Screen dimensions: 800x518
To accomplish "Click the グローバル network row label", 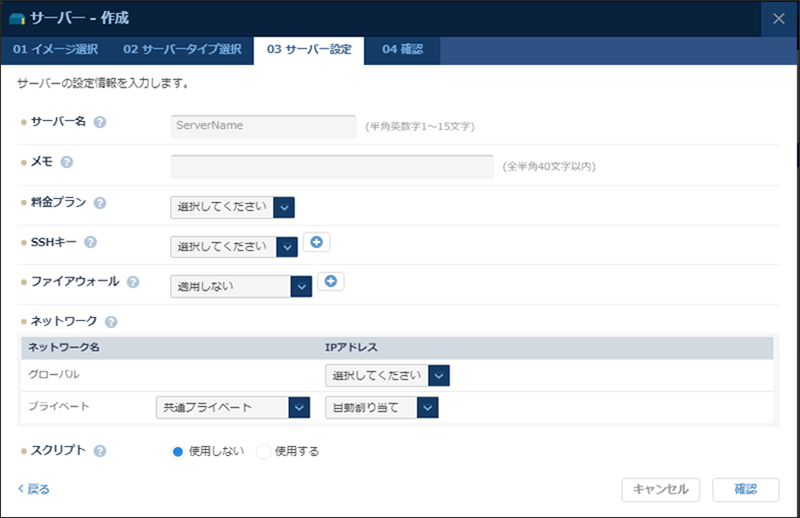I will coord(54,374).
